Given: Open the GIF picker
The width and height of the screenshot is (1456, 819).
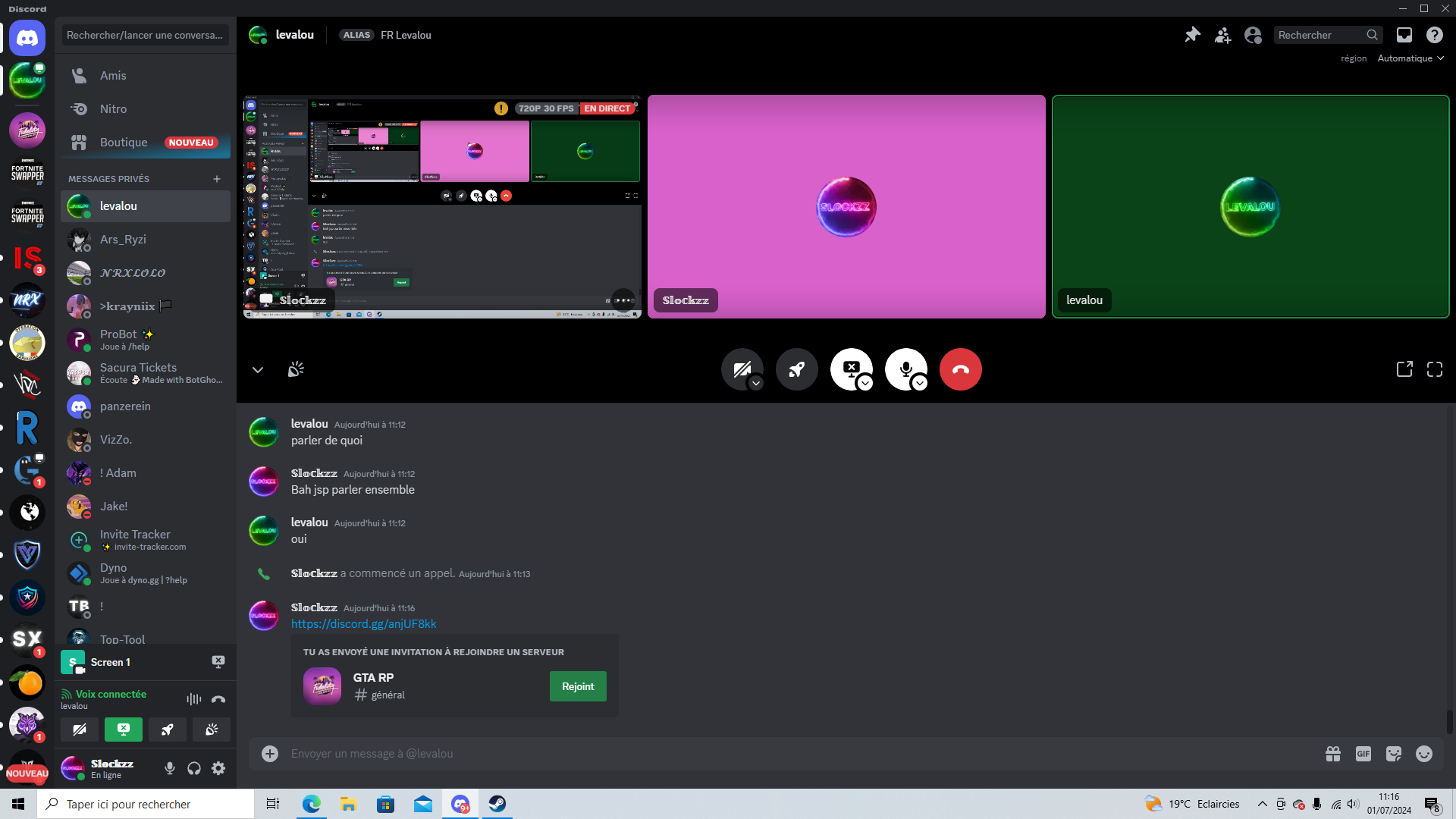Looking at the screenshot, I should tap(1363, 754).
